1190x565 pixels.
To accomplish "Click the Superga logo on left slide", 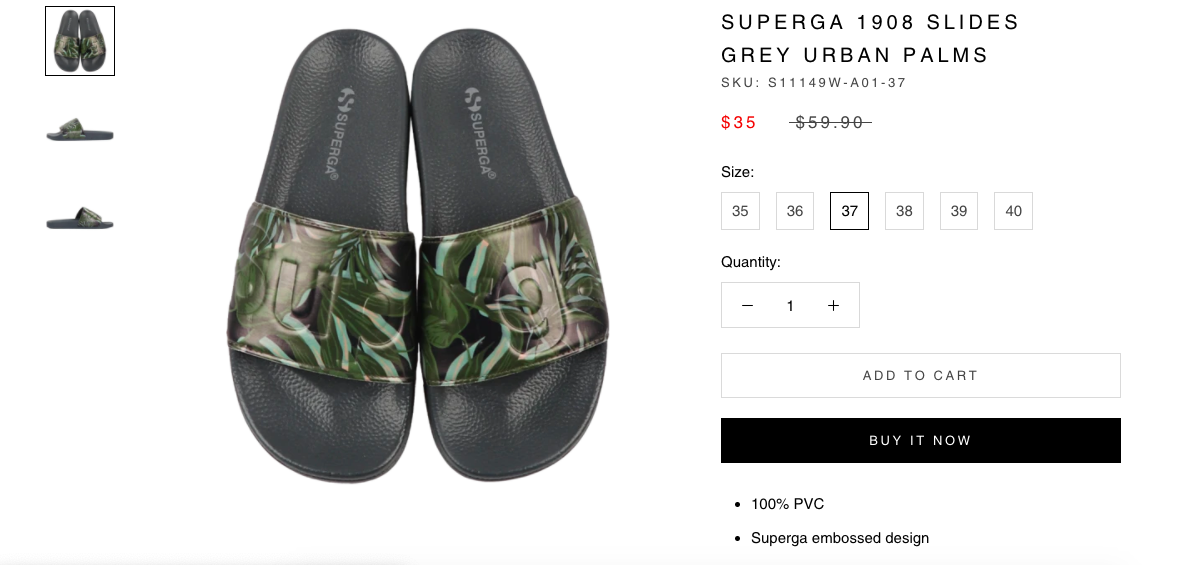I will tap(341, 131).
